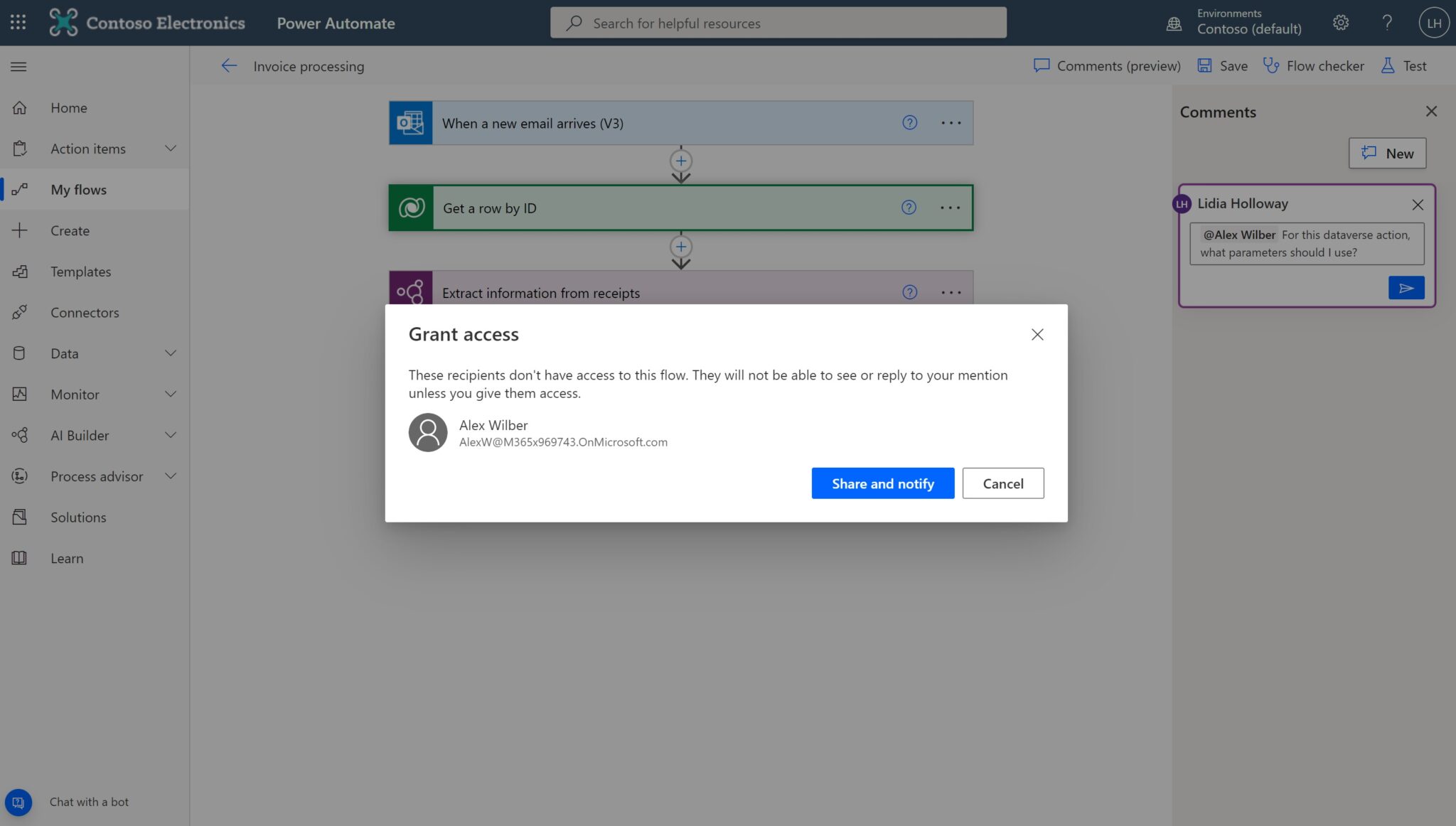Open the Templates section
This screenshot has width=1456, height=826.
[x=80, y=272]
